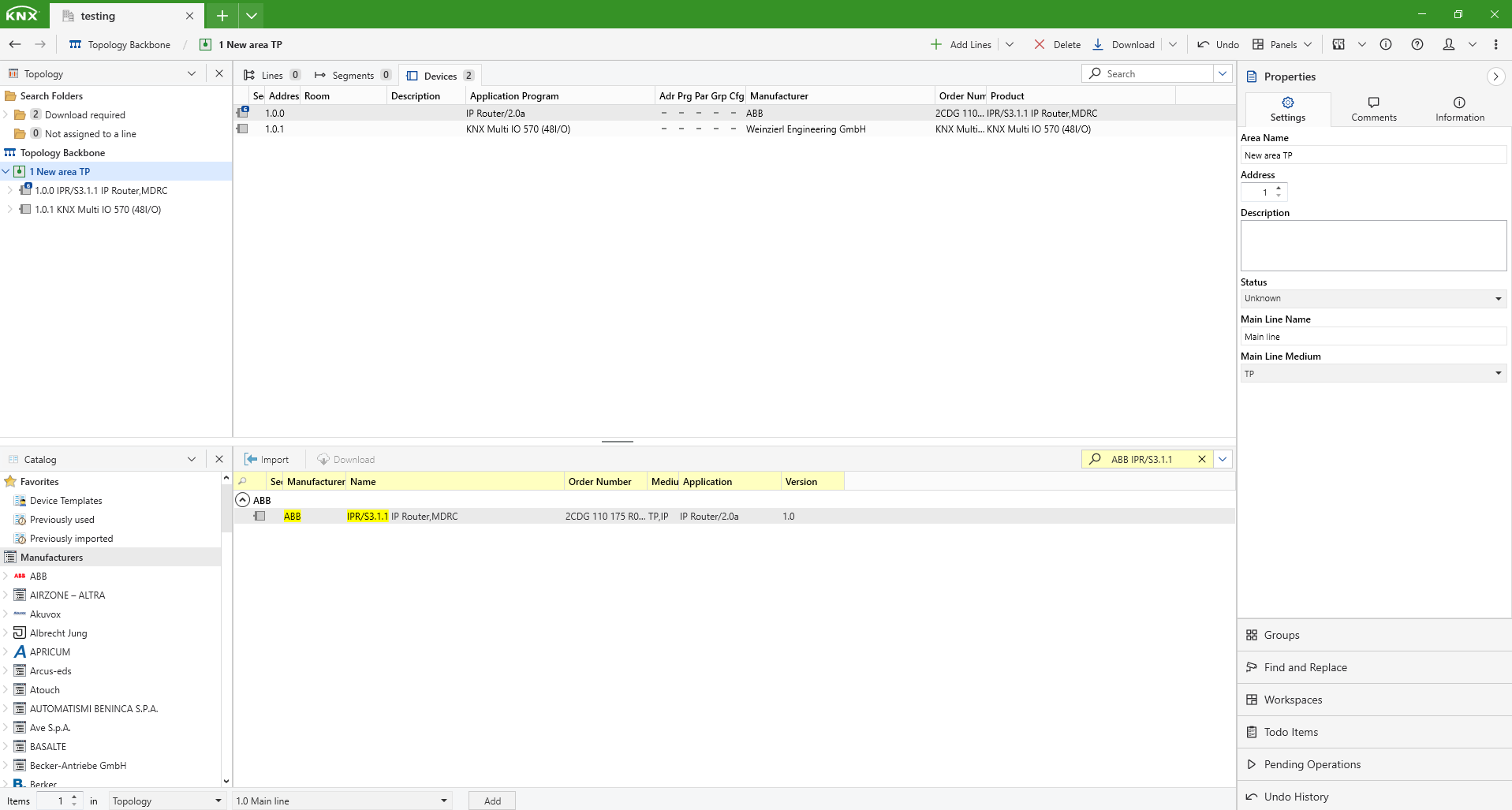Click the Delete toolbar button
This screenshot has width=1512, height=810.
[1057, 44]
